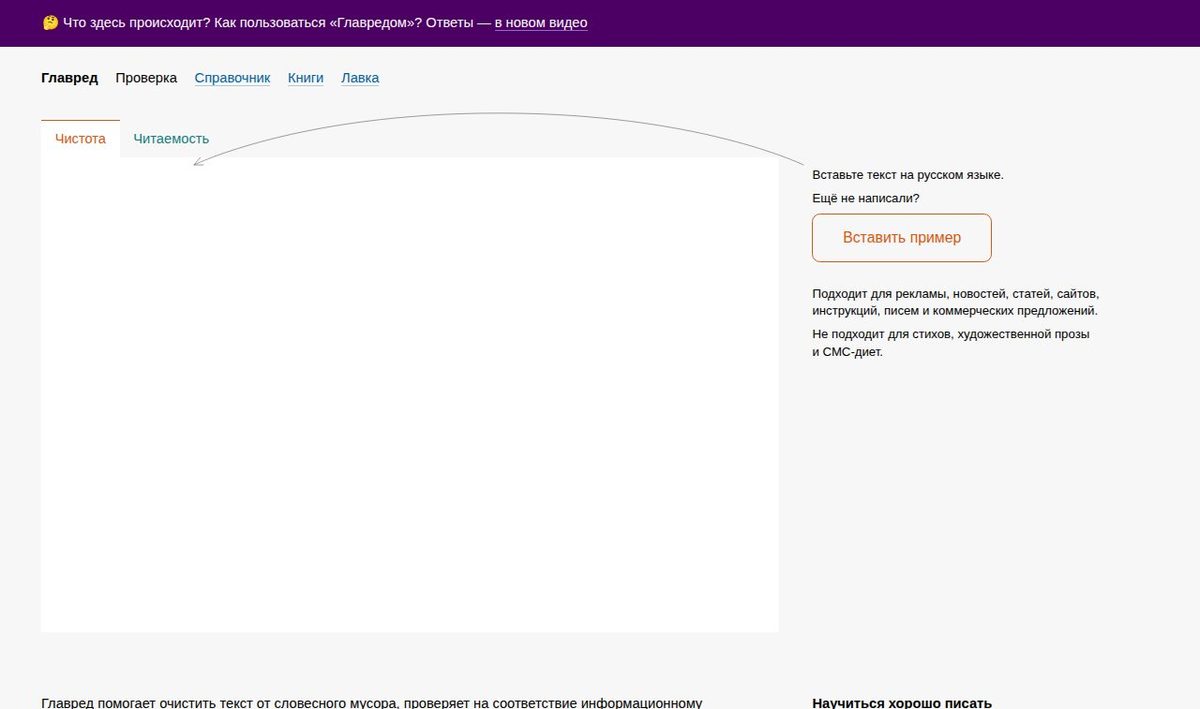Click the 'Не подходит для стихов' paragraph
Image resolution: width=1200 pixels, height=709 pixels.
pos(951,343)
